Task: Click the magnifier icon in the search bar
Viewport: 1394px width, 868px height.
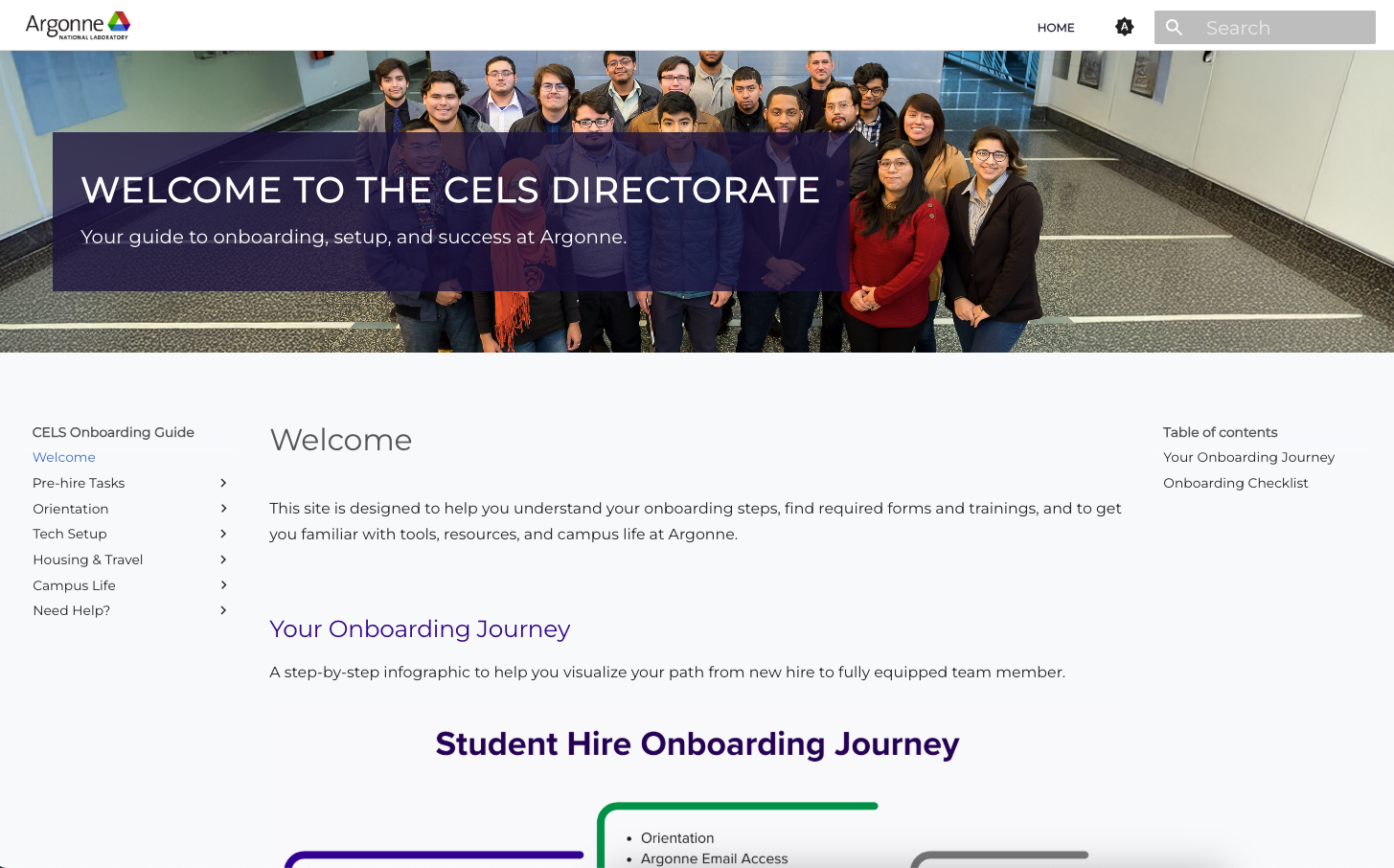Action: coord(1174,27)
